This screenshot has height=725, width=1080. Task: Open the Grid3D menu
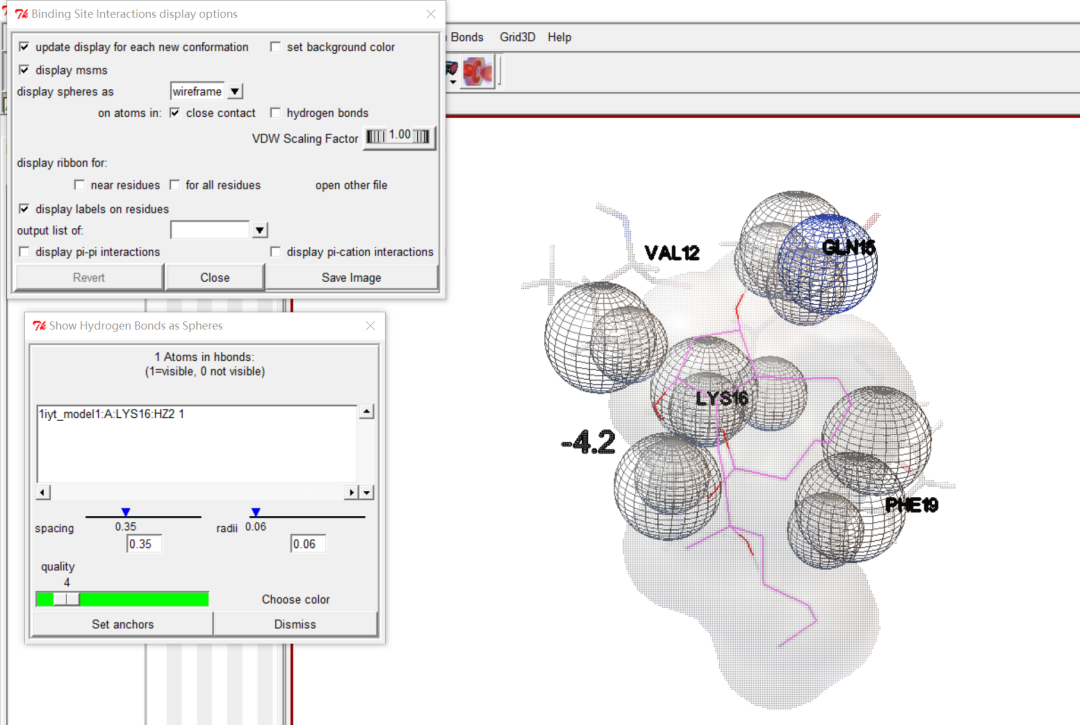[x=517, y=37]
